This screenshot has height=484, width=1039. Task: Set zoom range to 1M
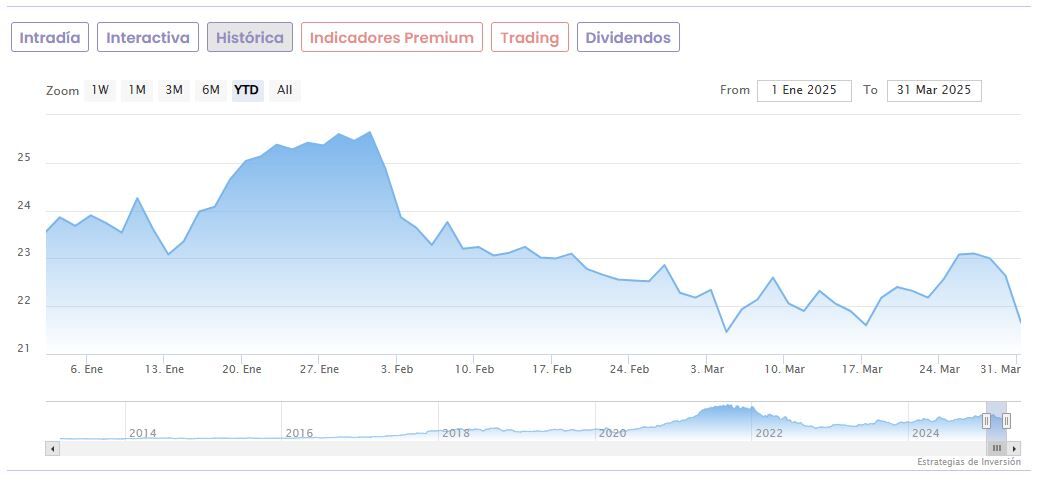coord(137,90)
